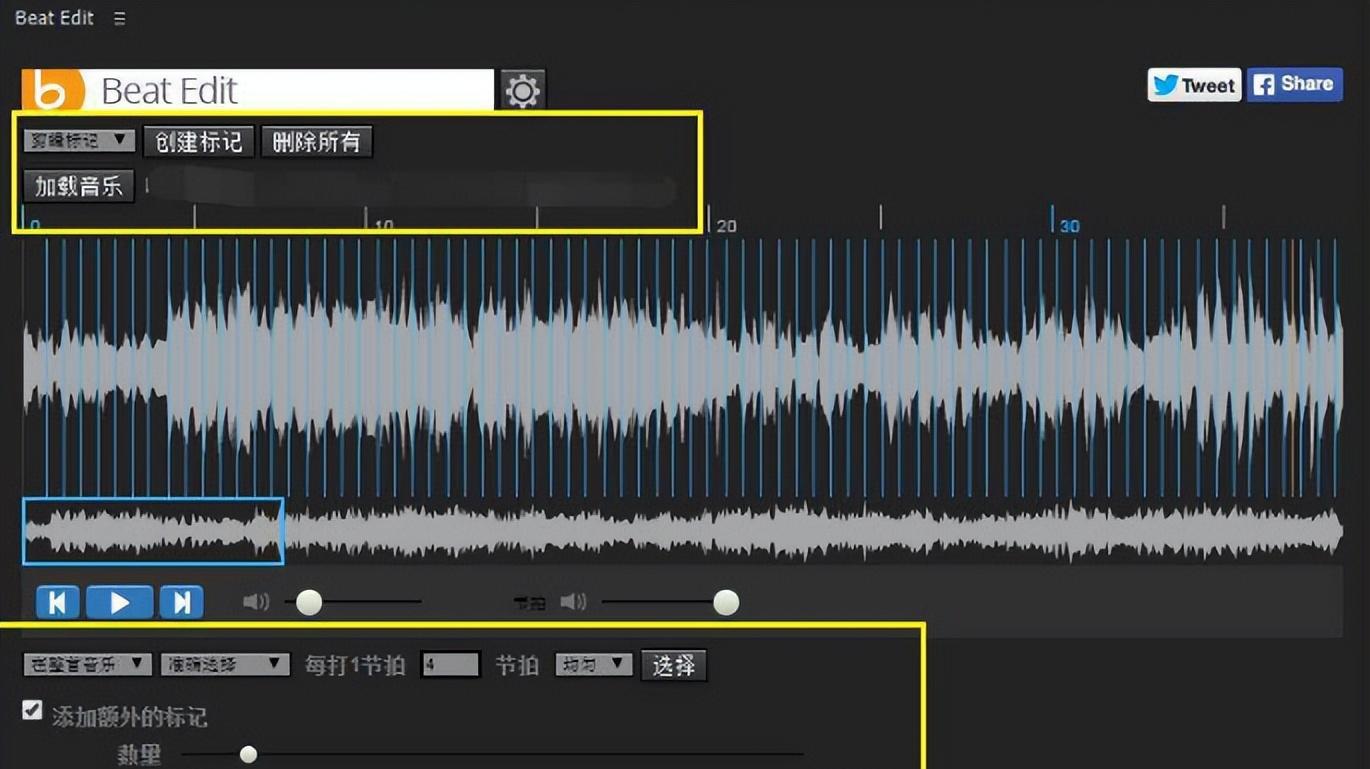1370x769 pixels.
Task: Open the second selection-mode dropdown
Action: pyautogui.click(x=225, y=664)
